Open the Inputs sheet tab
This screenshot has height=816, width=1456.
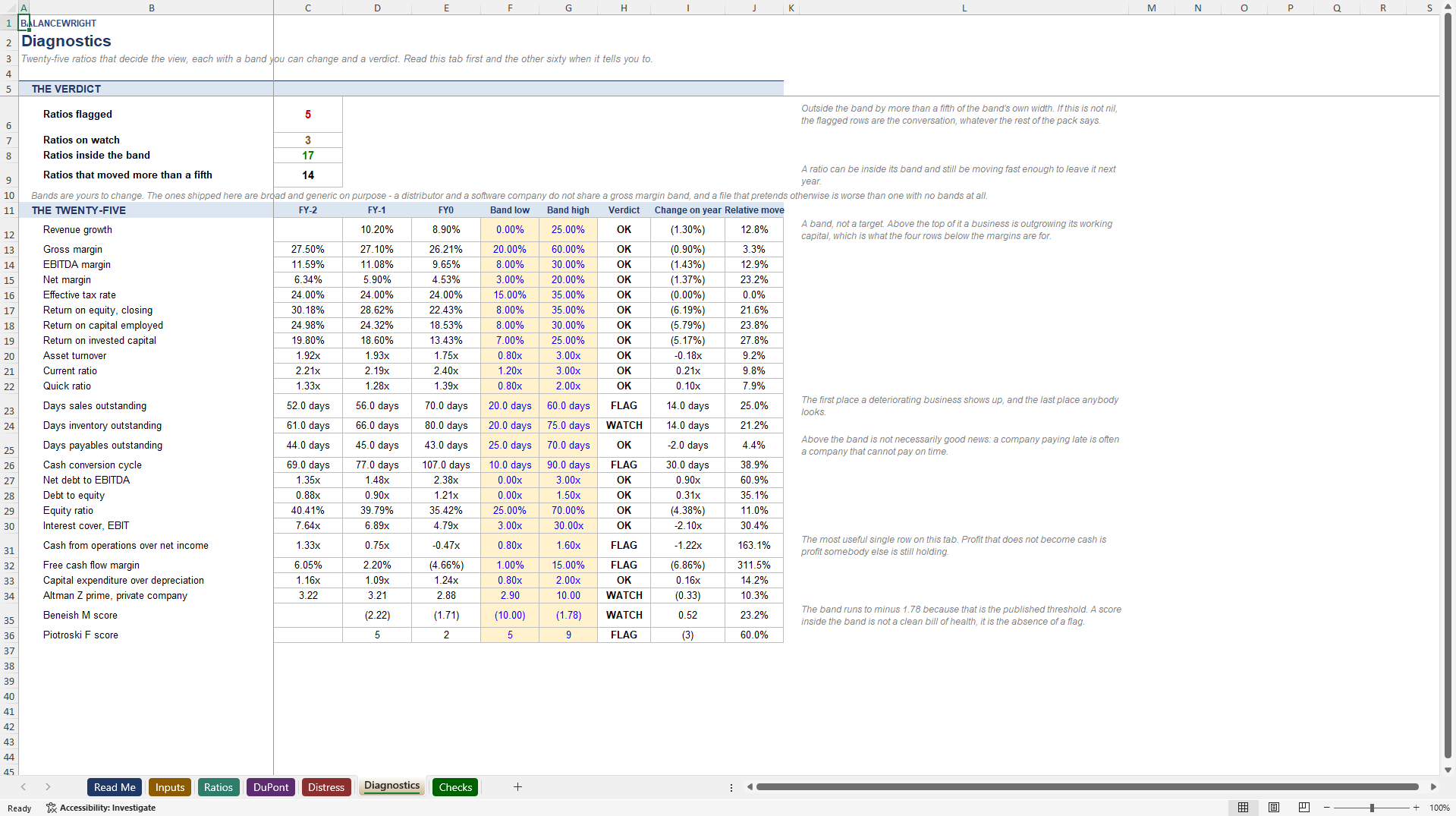click(x=170, y=787)
